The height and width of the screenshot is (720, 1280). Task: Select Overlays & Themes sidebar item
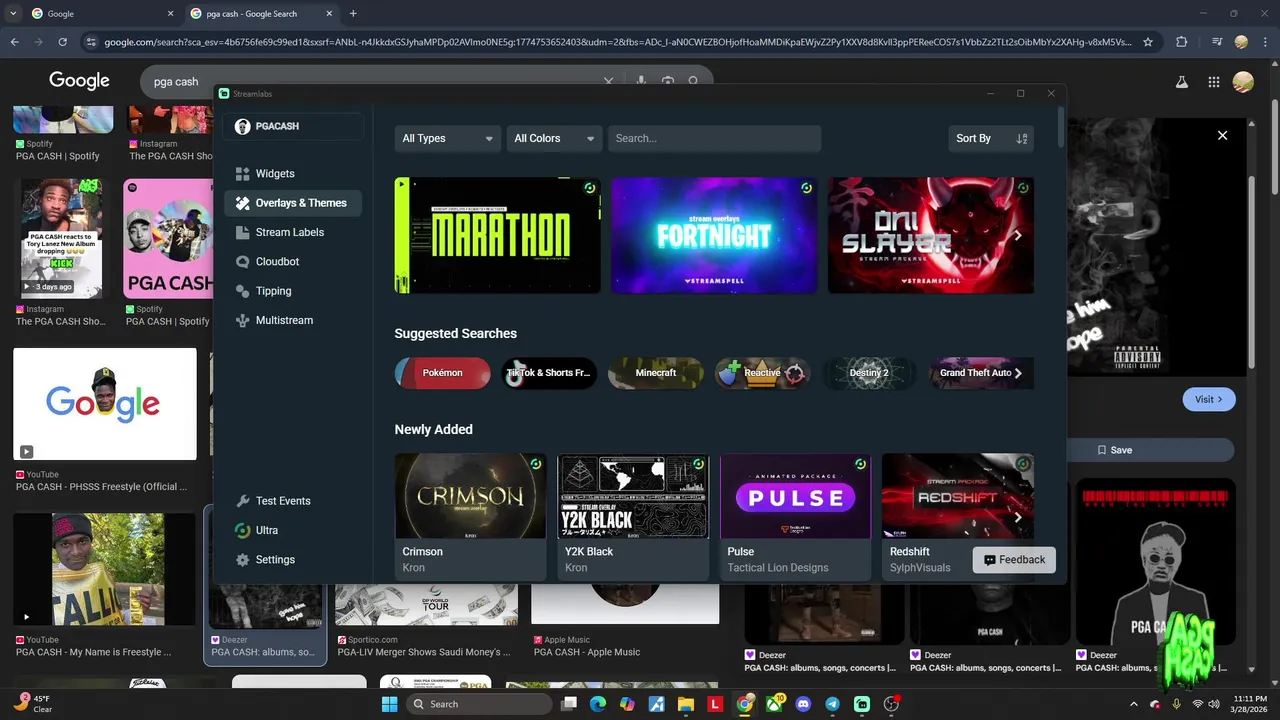(x=293, y=203)
